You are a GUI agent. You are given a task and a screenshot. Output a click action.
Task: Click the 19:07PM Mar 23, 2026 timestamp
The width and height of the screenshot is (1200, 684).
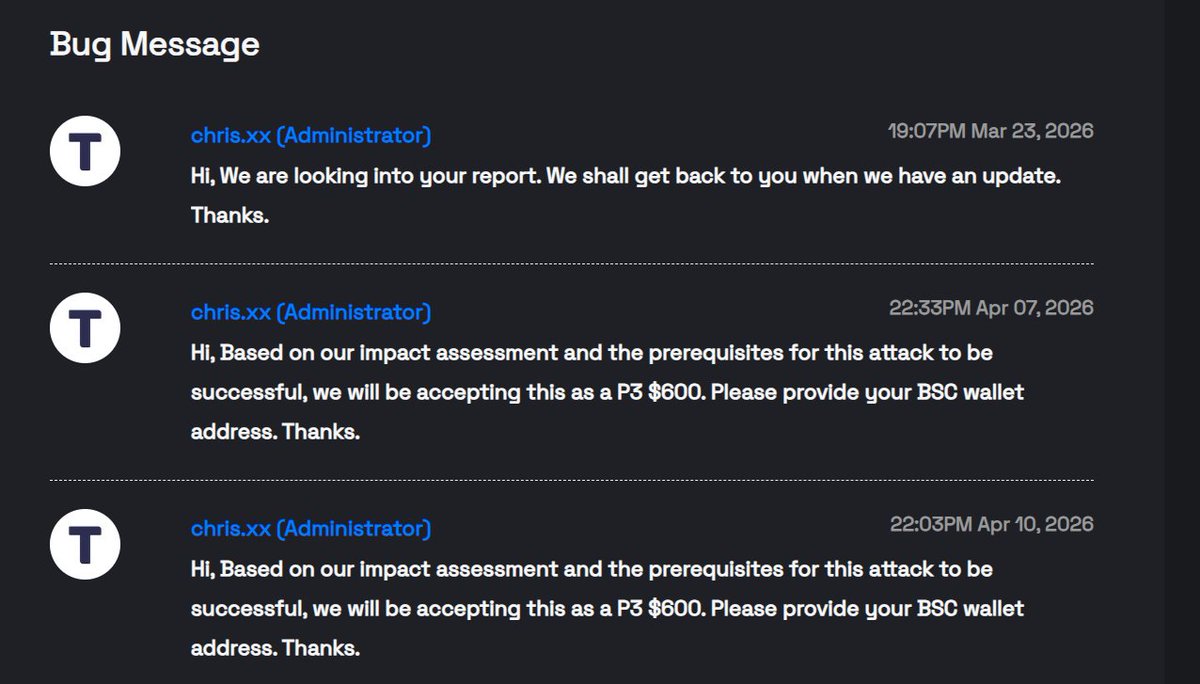[990, 131]
